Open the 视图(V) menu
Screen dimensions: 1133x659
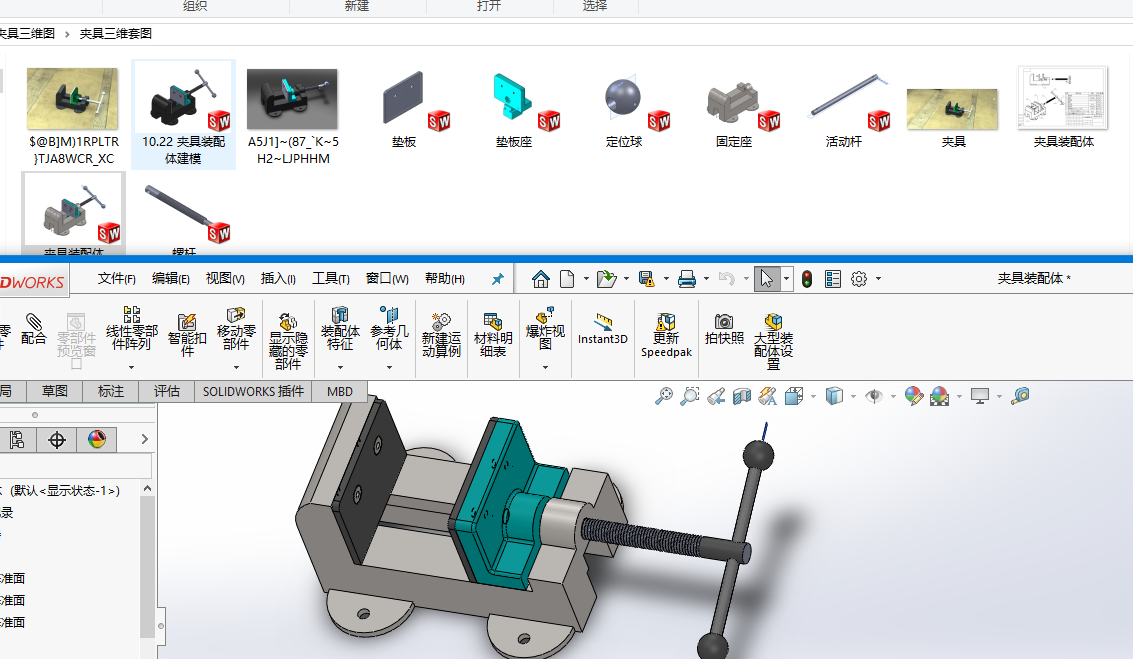tap(225, 279)
